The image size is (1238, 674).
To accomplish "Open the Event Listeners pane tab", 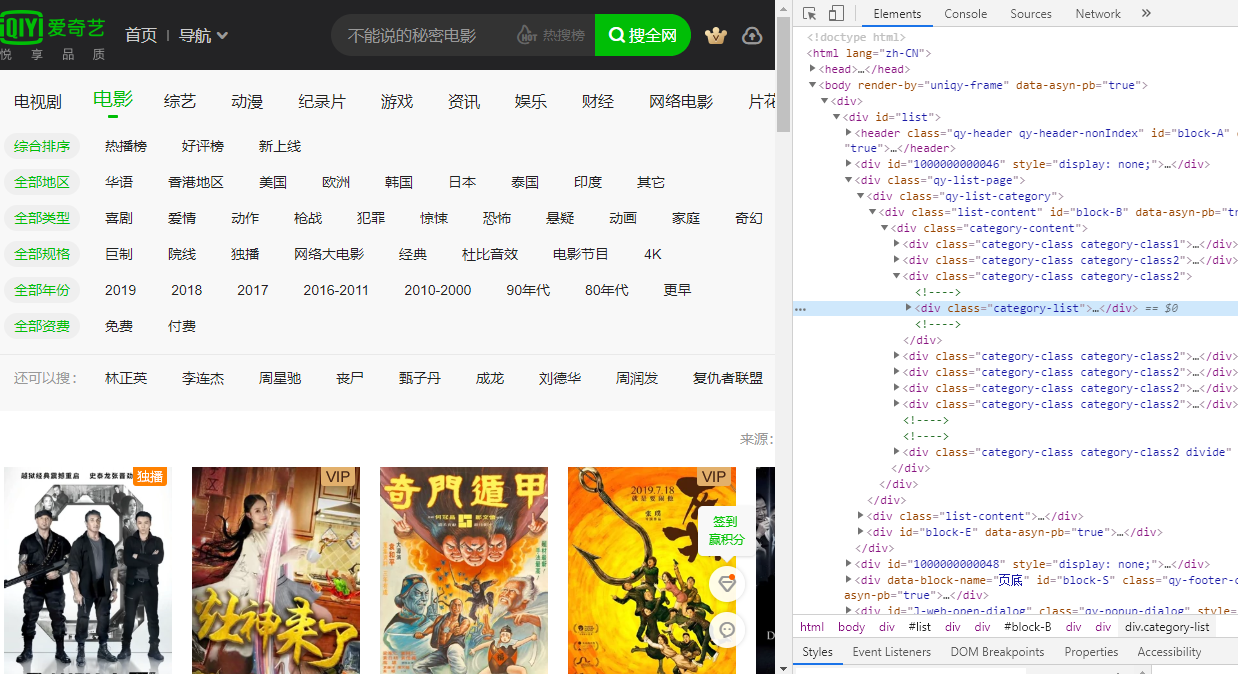I will click(892, 652).
